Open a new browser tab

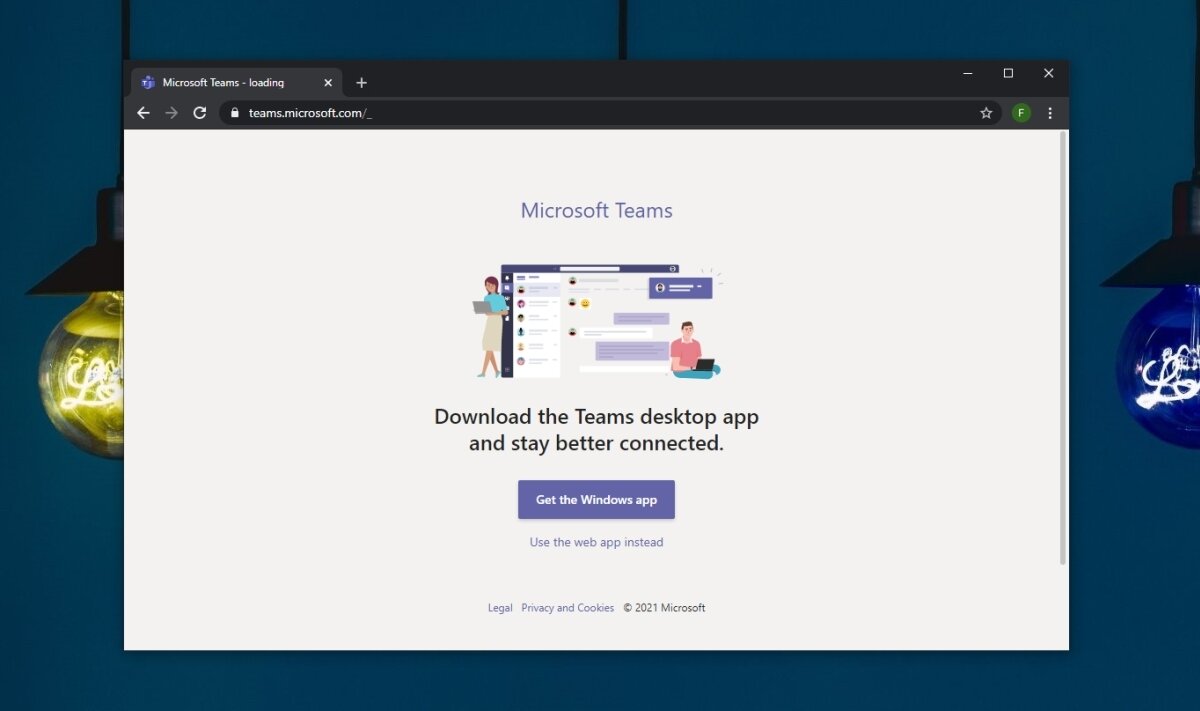(361, 82)
